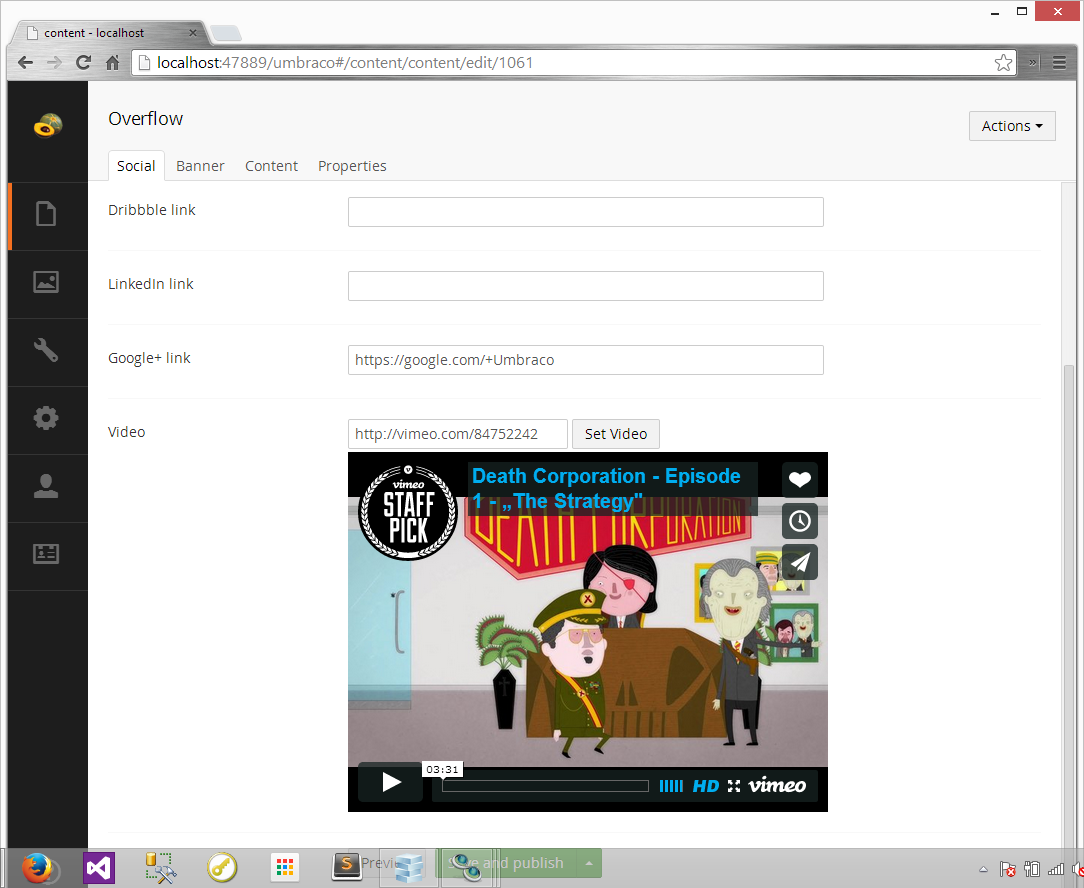The height and width of the screenshot is (888, 1084).
Task: Toggle HD quality on the video
Action: [x=706, y=786]
